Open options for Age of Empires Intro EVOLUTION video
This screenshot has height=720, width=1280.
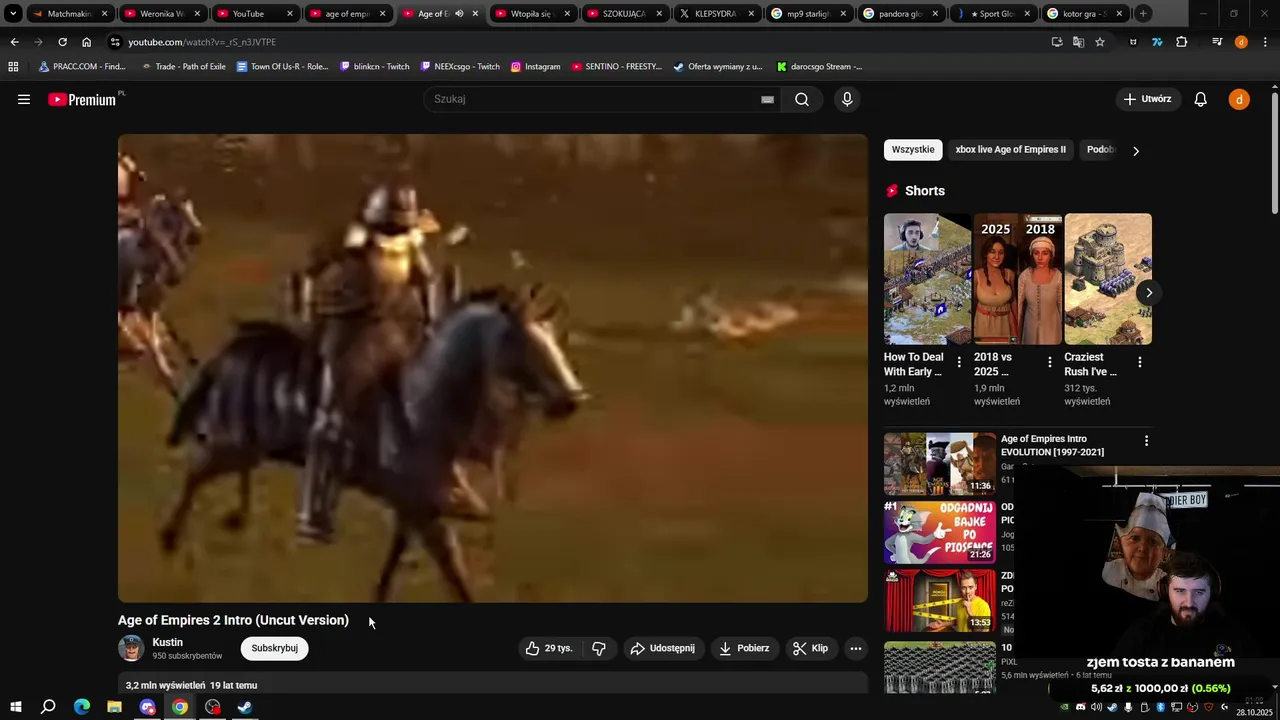pos(1146,441)
